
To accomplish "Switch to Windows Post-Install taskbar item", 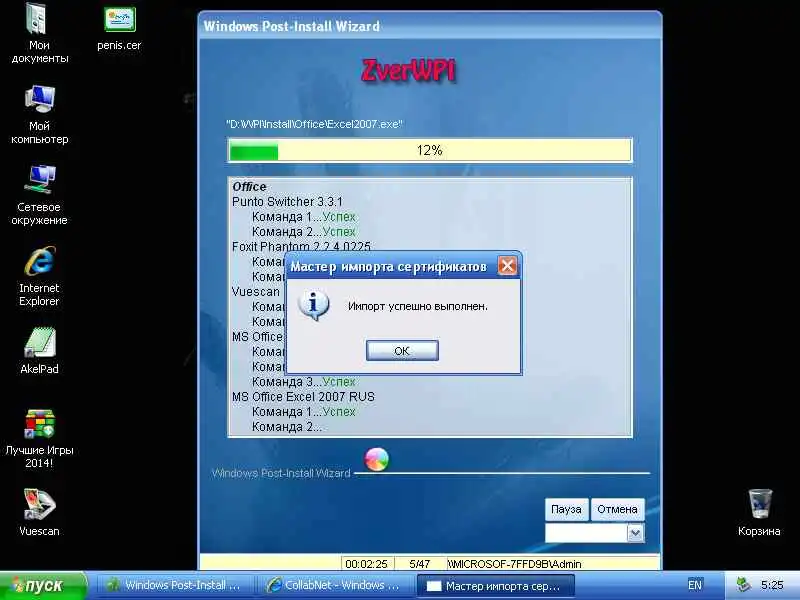I will coord(175,585).
